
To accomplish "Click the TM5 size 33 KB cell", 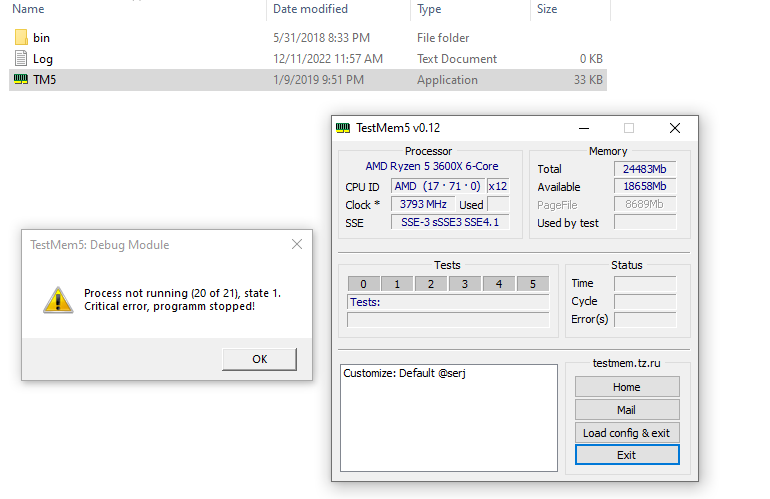I will coord(588,80).
